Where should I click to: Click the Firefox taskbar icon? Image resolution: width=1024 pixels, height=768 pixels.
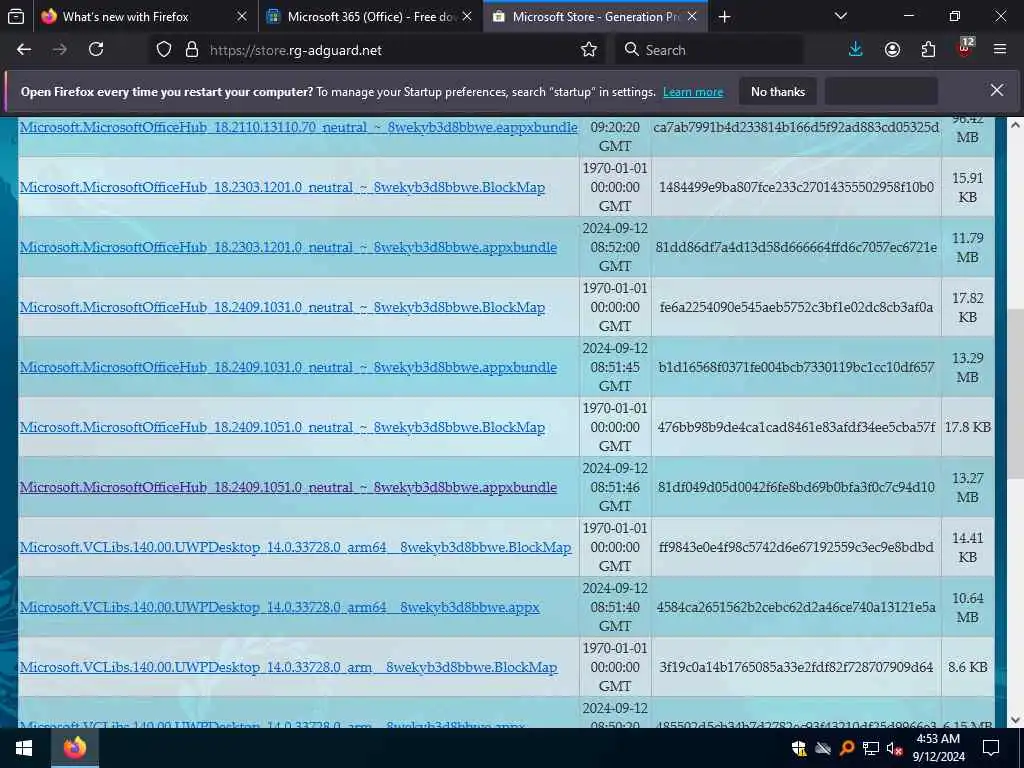[x=75, y=748]
